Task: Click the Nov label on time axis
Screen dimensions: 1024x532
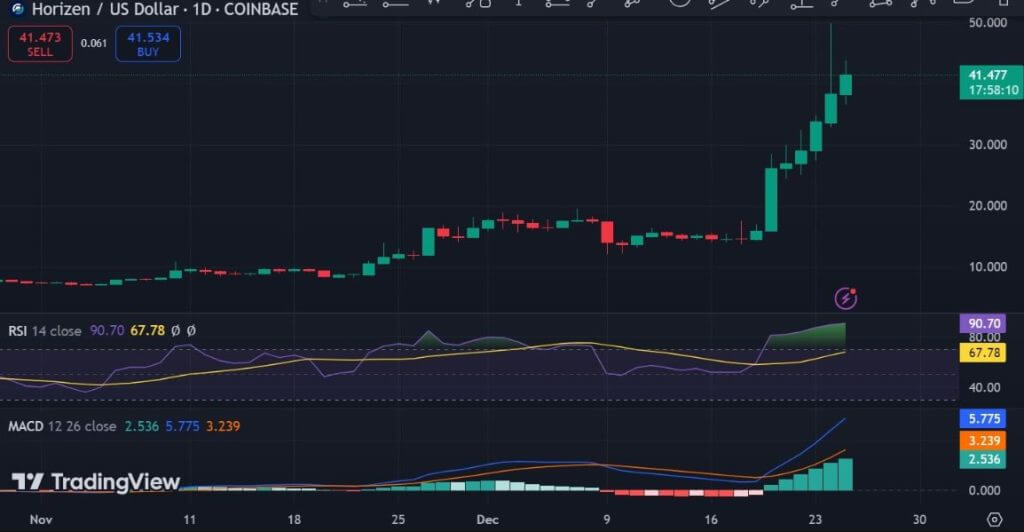Action: 41,520
